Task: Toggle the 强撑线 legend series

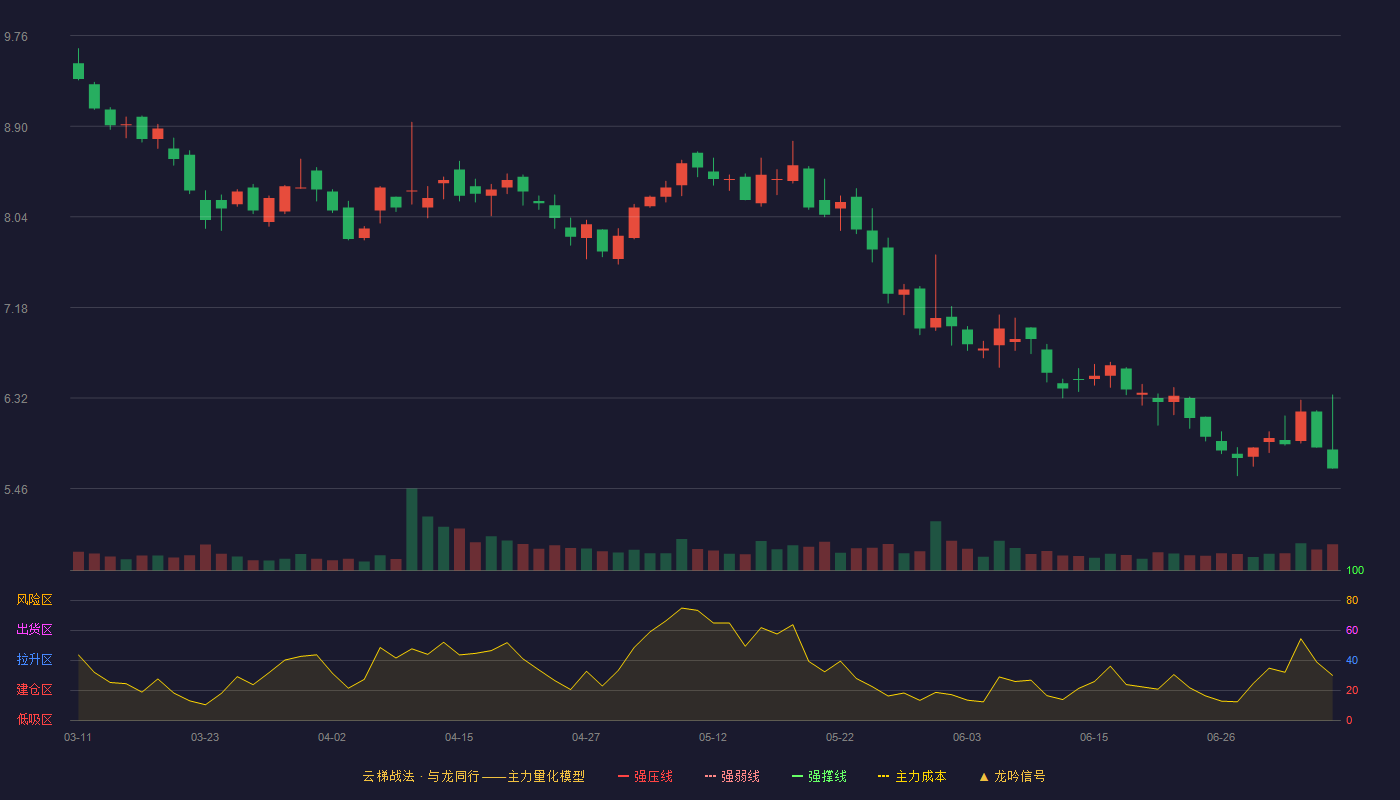Action: click(x=819, y=776)
